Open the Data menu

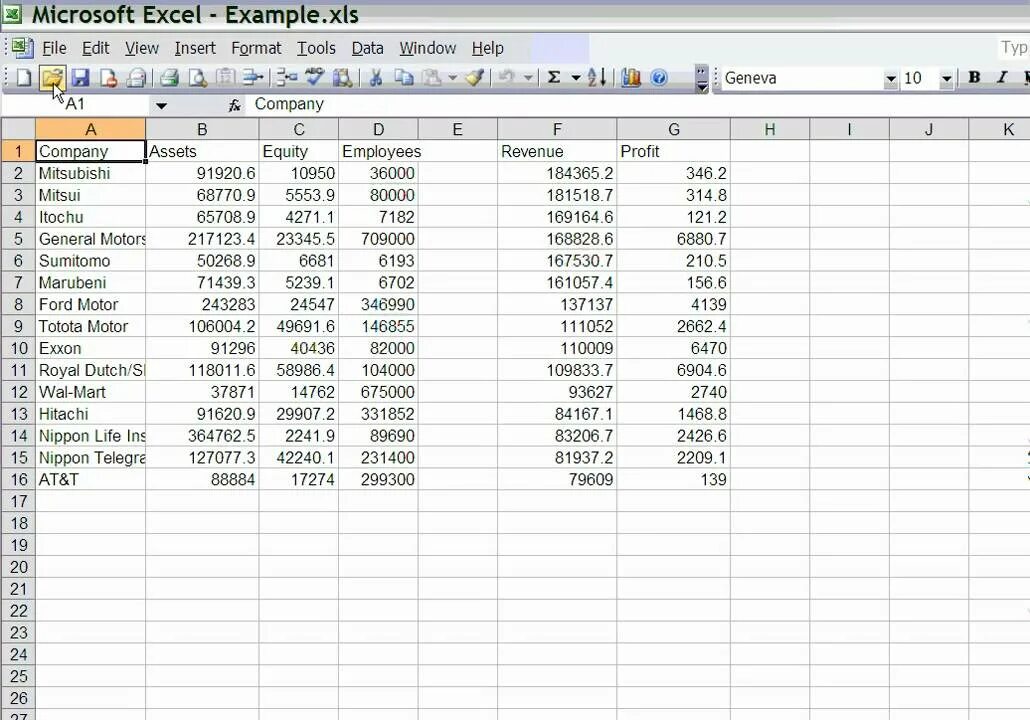(367, 48)
